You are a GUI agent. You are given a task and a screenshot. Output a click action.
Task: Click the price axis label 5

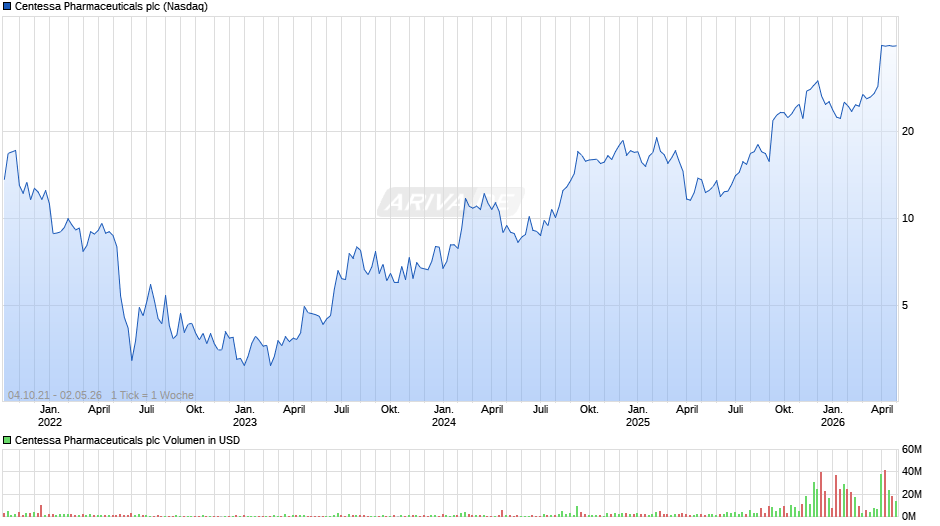pyautogui.click(x=905, y=305)
